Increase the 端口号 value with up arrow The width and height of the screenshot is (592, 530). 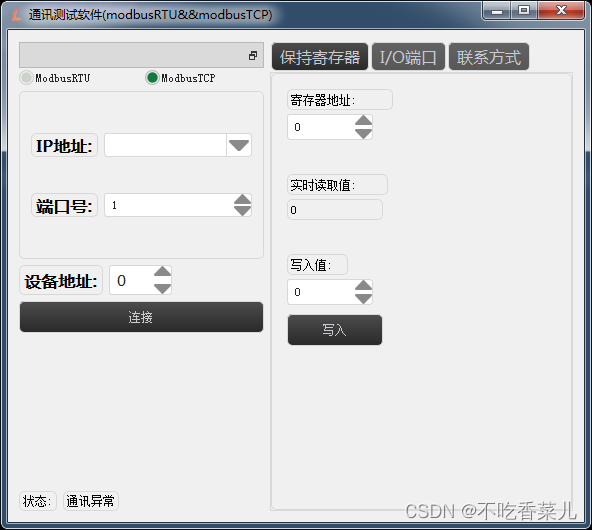(242, 199)
